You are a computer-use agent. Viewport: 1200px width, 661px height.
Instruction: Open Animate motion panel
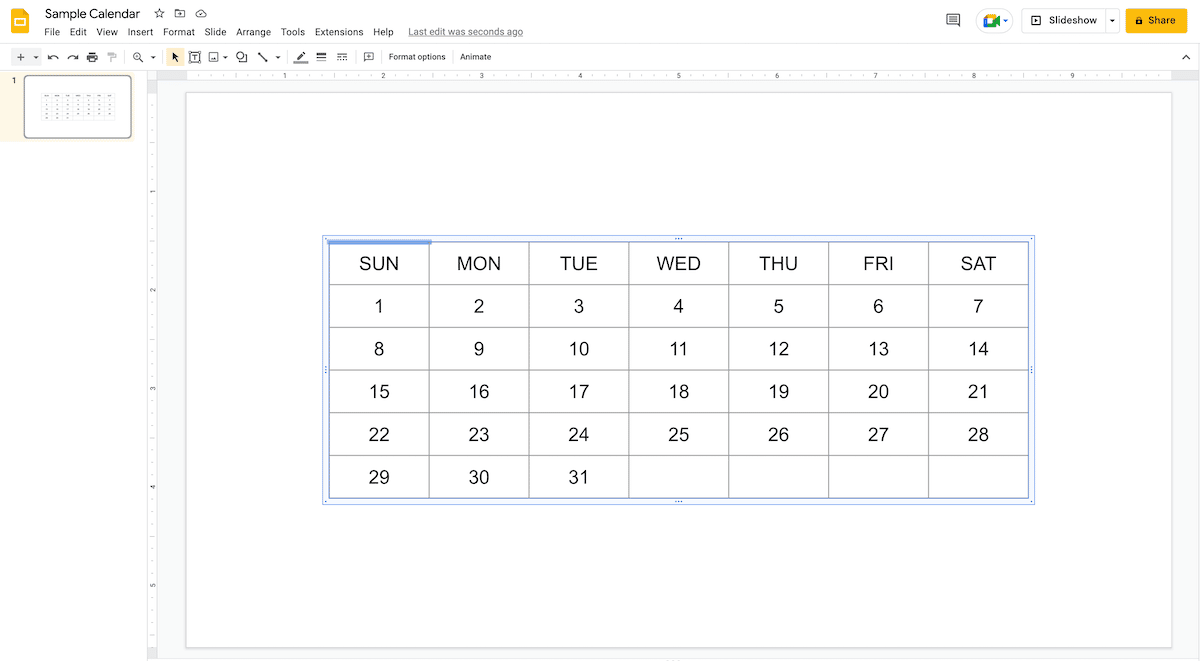pos(475,57)
